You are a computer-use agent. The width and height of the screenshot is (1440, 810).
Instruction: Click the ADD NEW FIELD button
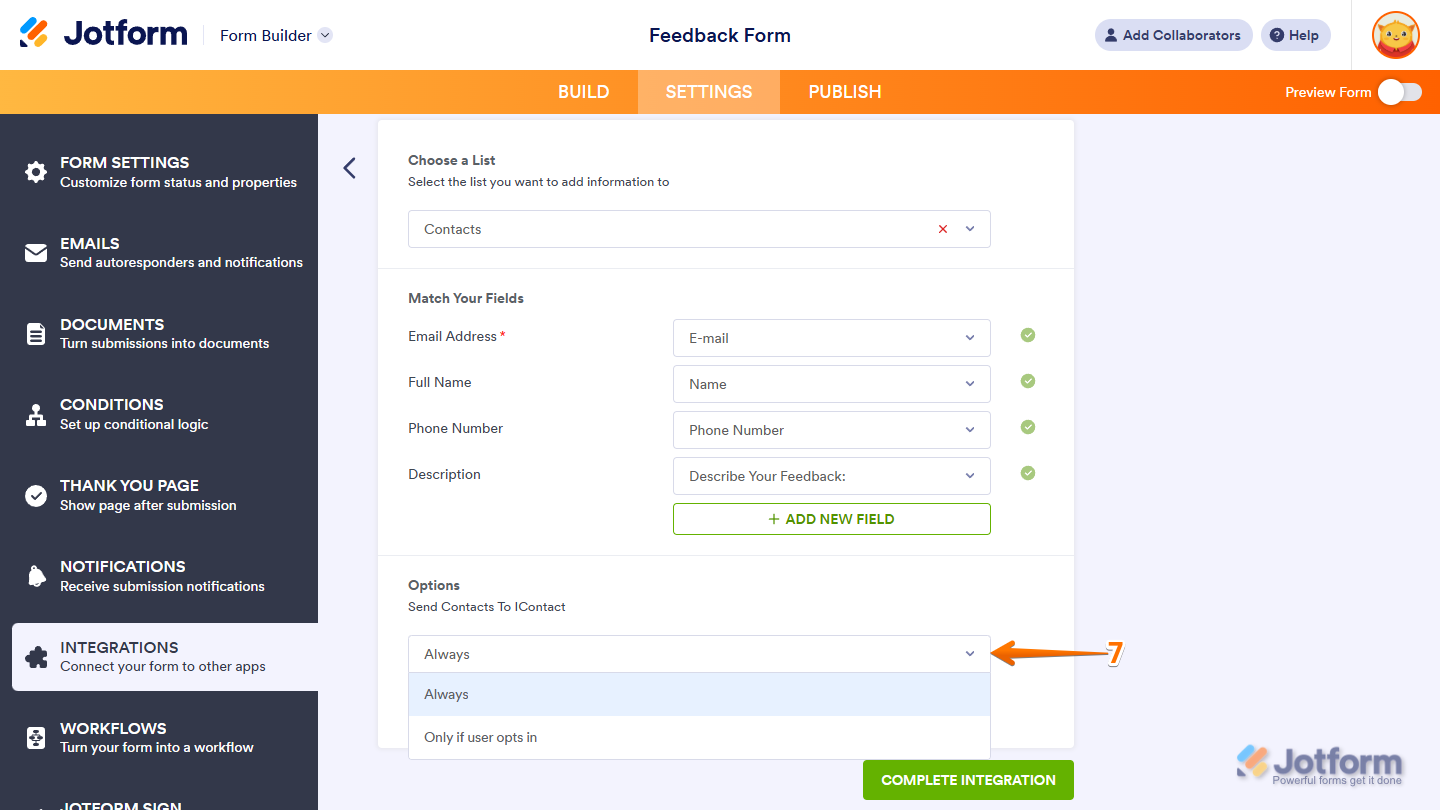(831, 518)
